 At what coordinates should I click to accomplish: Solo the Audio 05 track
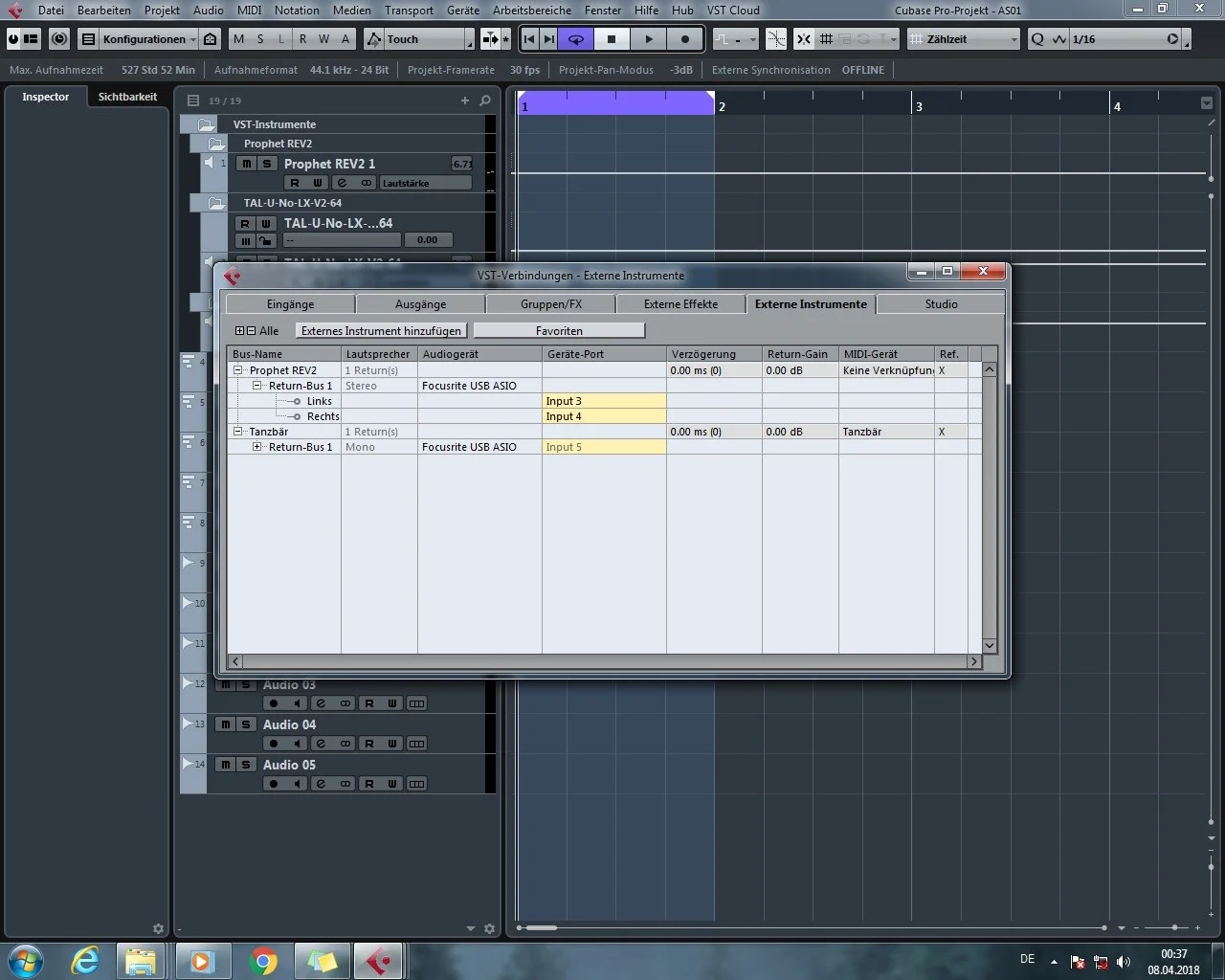point(246,765)
